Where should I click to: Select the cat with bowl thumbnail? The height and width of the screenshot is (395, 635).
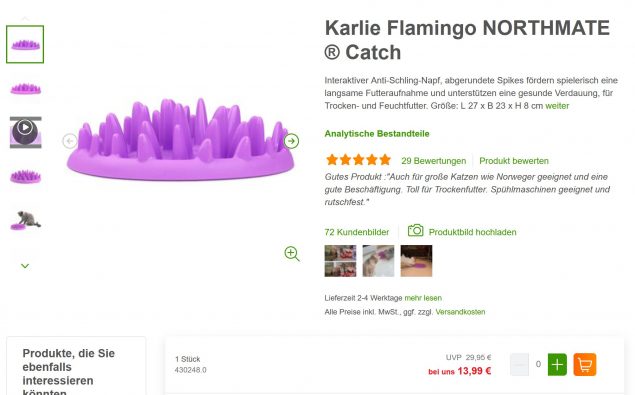26,221
